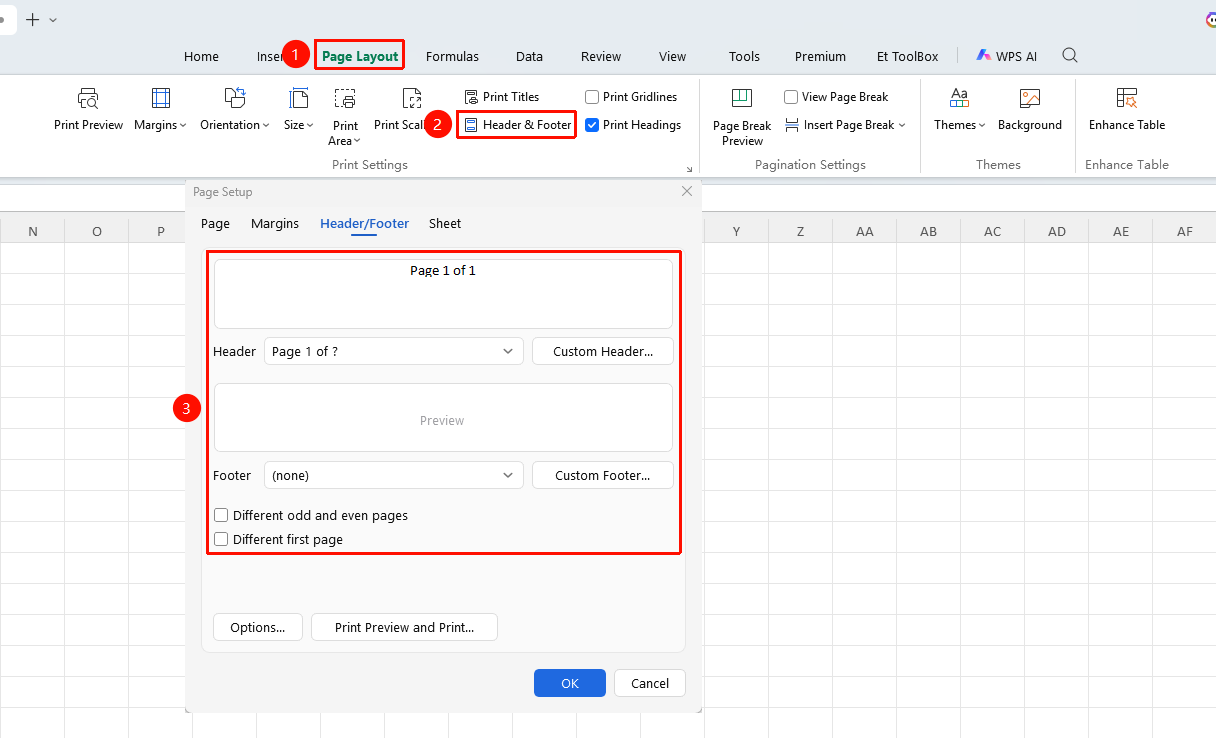Open the Themes dropdown
Image resolution: width=1216 pixels, height=738 pixels.
point(960,110)
